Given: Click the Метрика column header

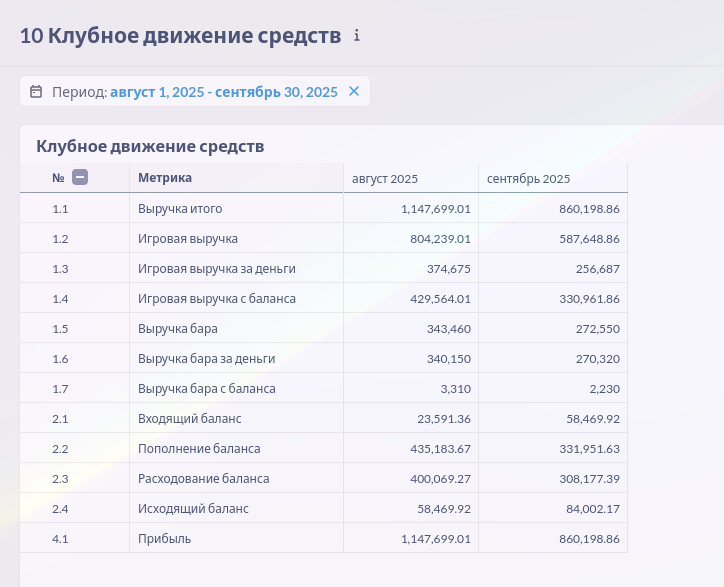Looking at the screenshot, I should [165, 178].
